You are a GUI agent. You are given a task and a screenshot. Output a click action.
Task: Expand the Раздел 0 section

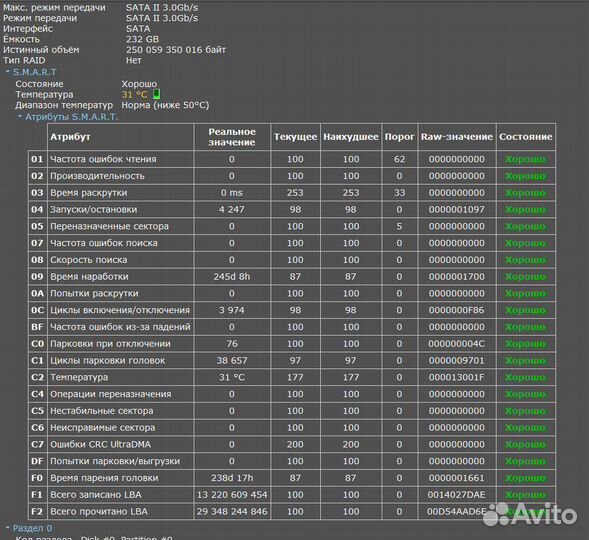(x=8, y=528)
